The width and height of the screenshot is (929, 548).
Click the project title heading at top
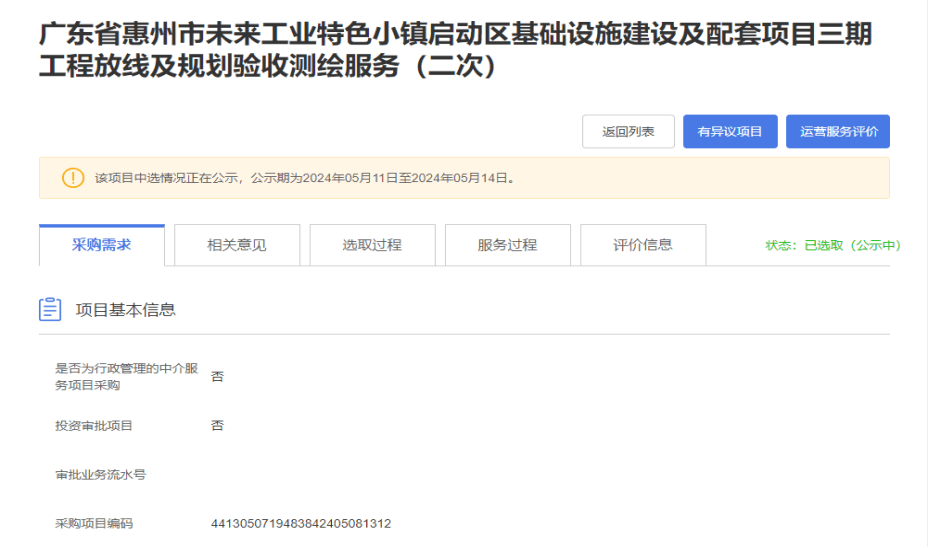(x=455, y=52)
